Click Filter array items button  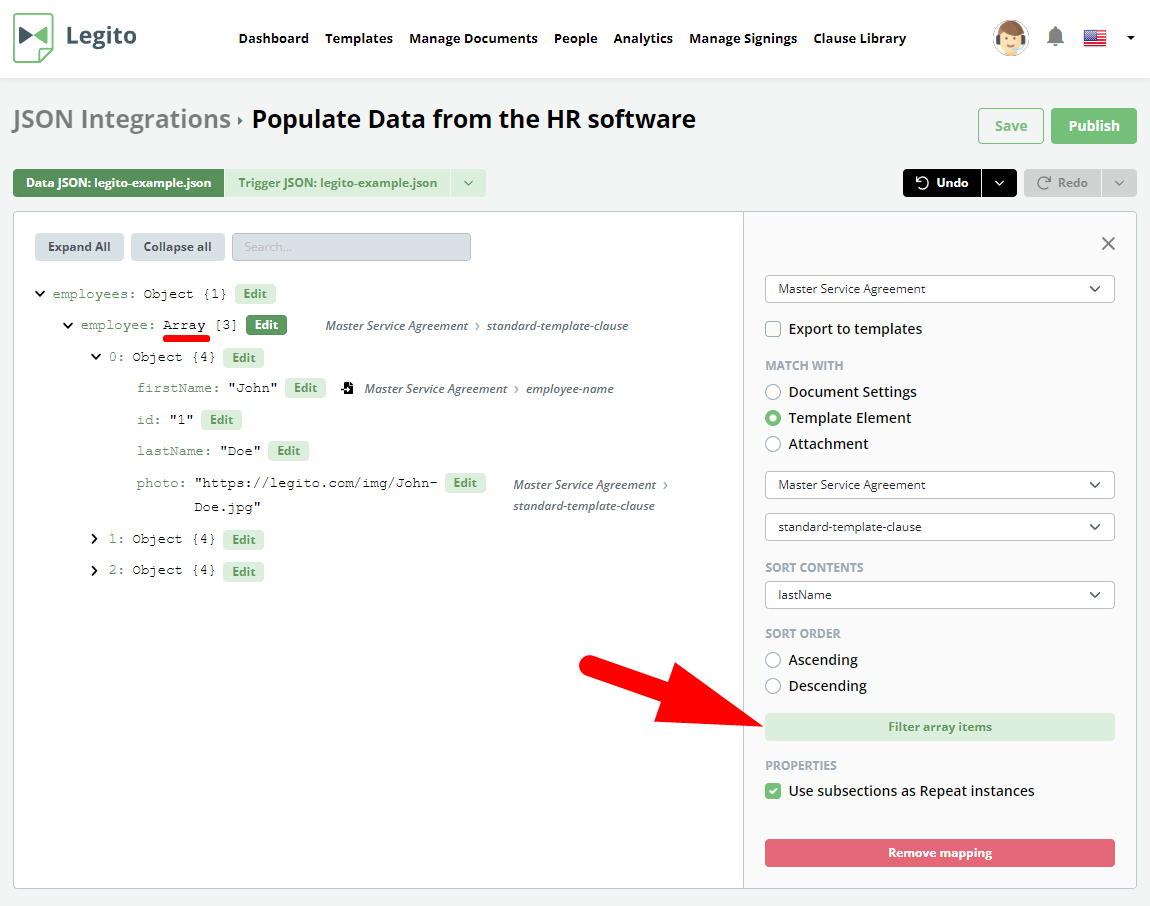(940, 727)
